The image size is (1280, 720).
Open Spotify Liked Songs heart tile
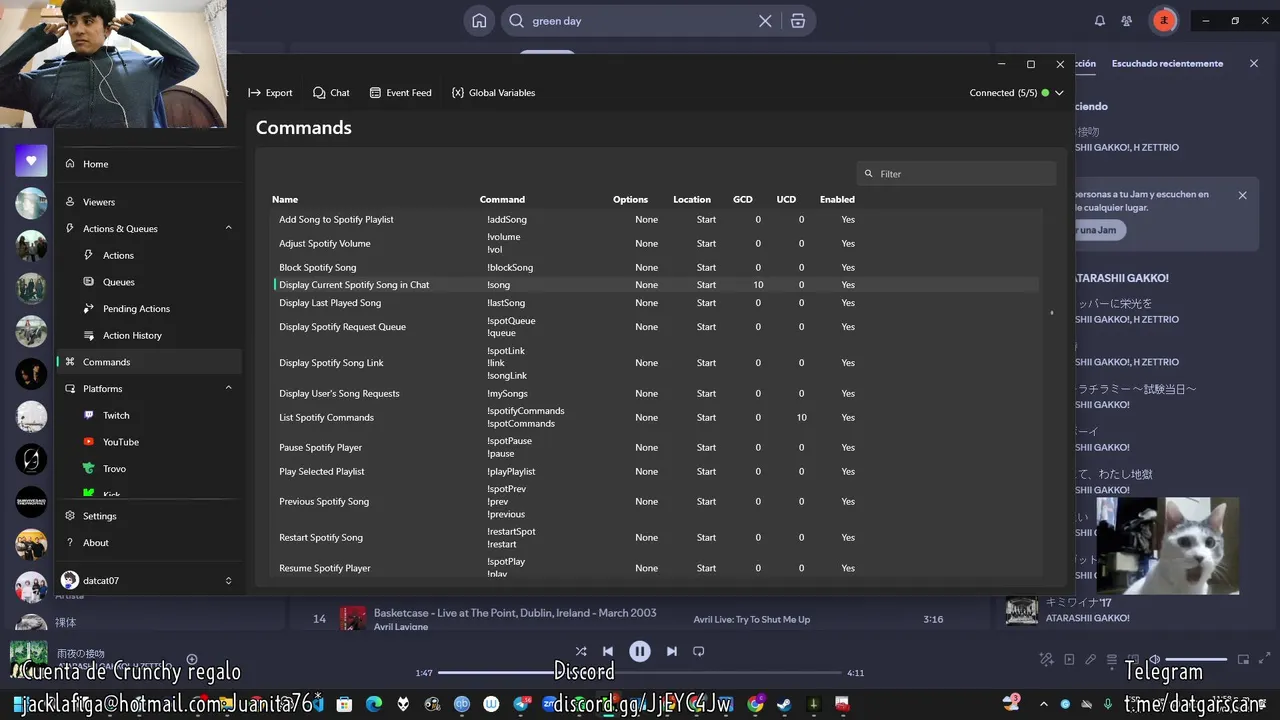[x=31, y=160]
